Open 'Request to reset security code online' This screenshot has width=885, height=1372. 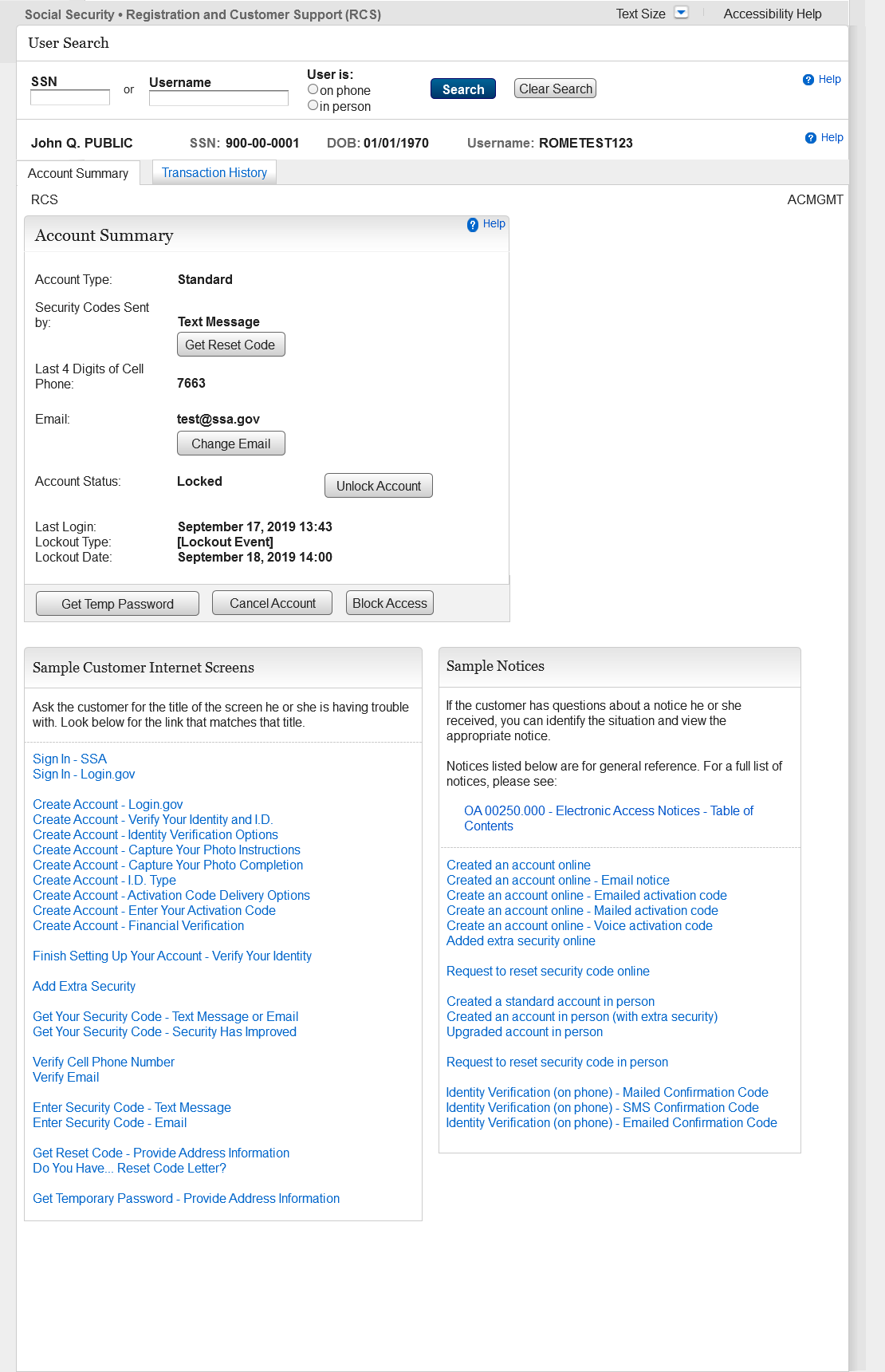[549, 971]
